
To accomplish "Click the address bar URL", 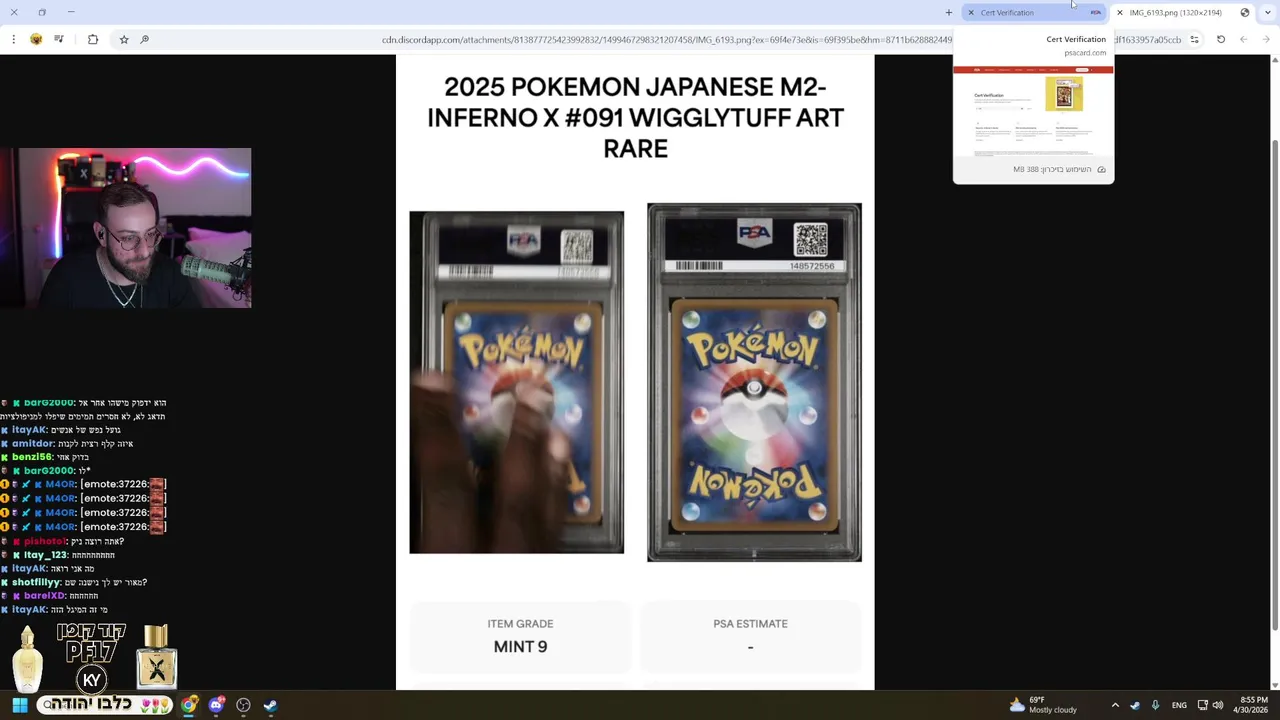I will click(667, 39).
